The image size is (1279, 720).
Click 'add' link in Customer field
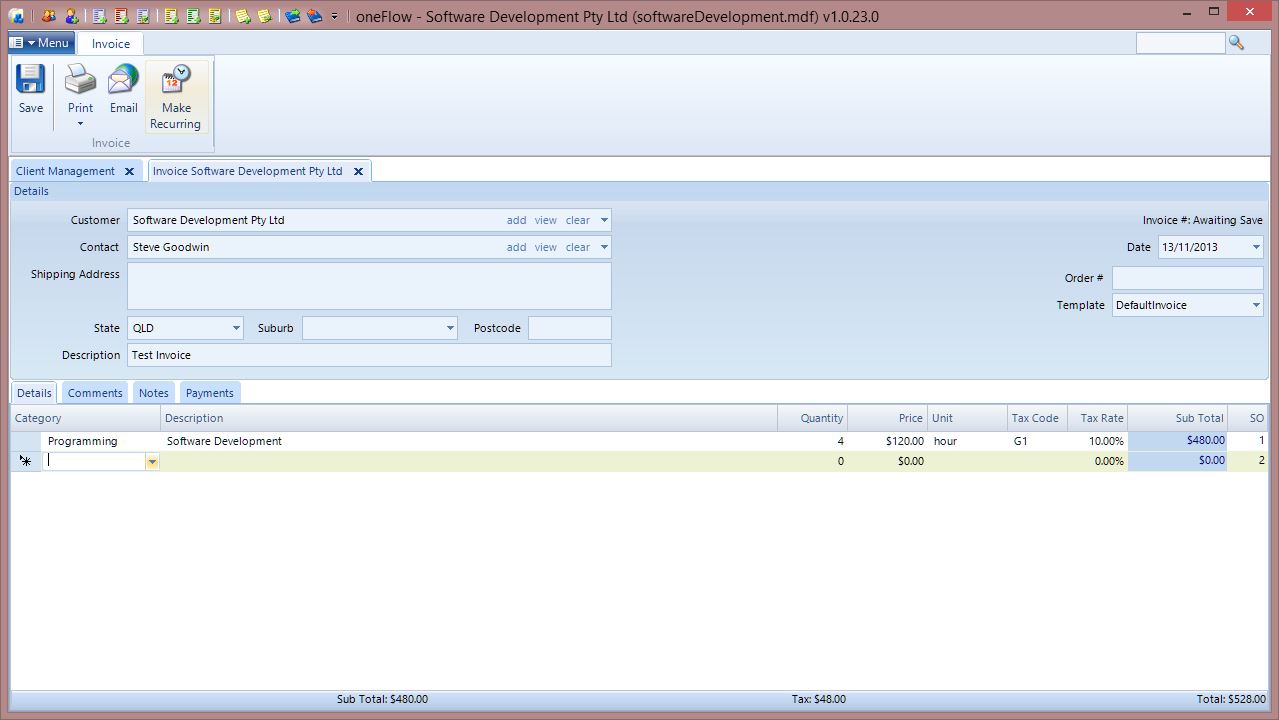point(516,220)
